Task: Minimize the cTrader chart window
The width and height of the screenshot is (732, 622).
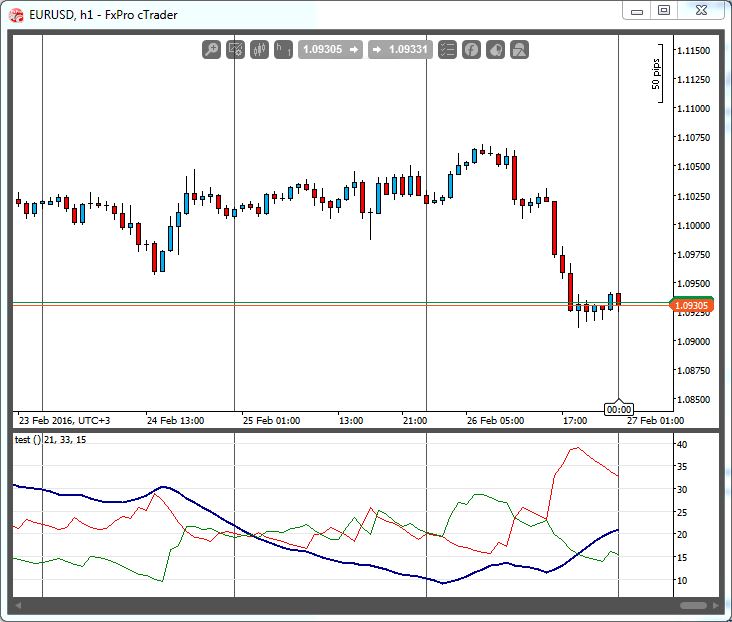Action: point(637,11)
